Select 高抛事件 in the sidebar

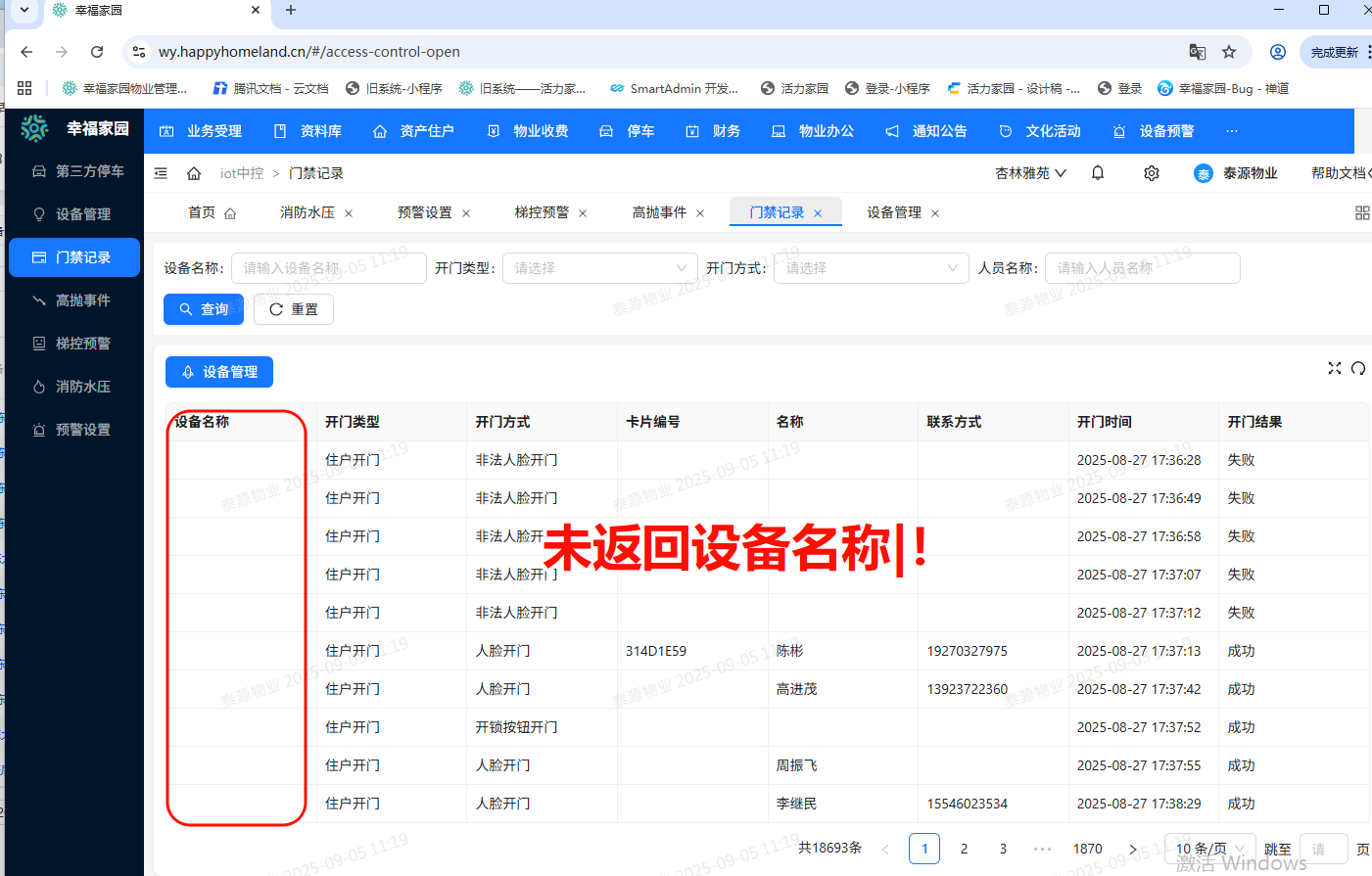click(x=82, y=300)
